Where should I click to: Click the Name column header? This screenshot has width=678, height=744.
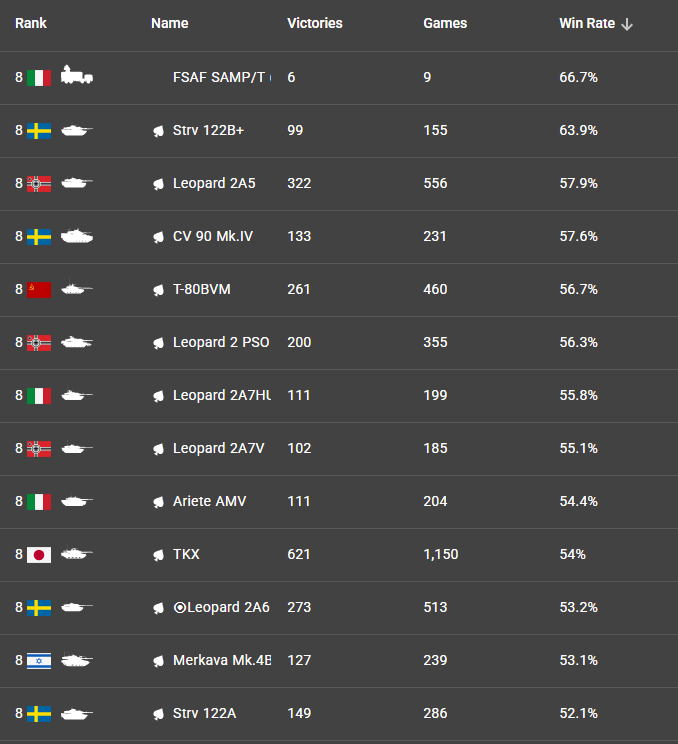point(169,23)
